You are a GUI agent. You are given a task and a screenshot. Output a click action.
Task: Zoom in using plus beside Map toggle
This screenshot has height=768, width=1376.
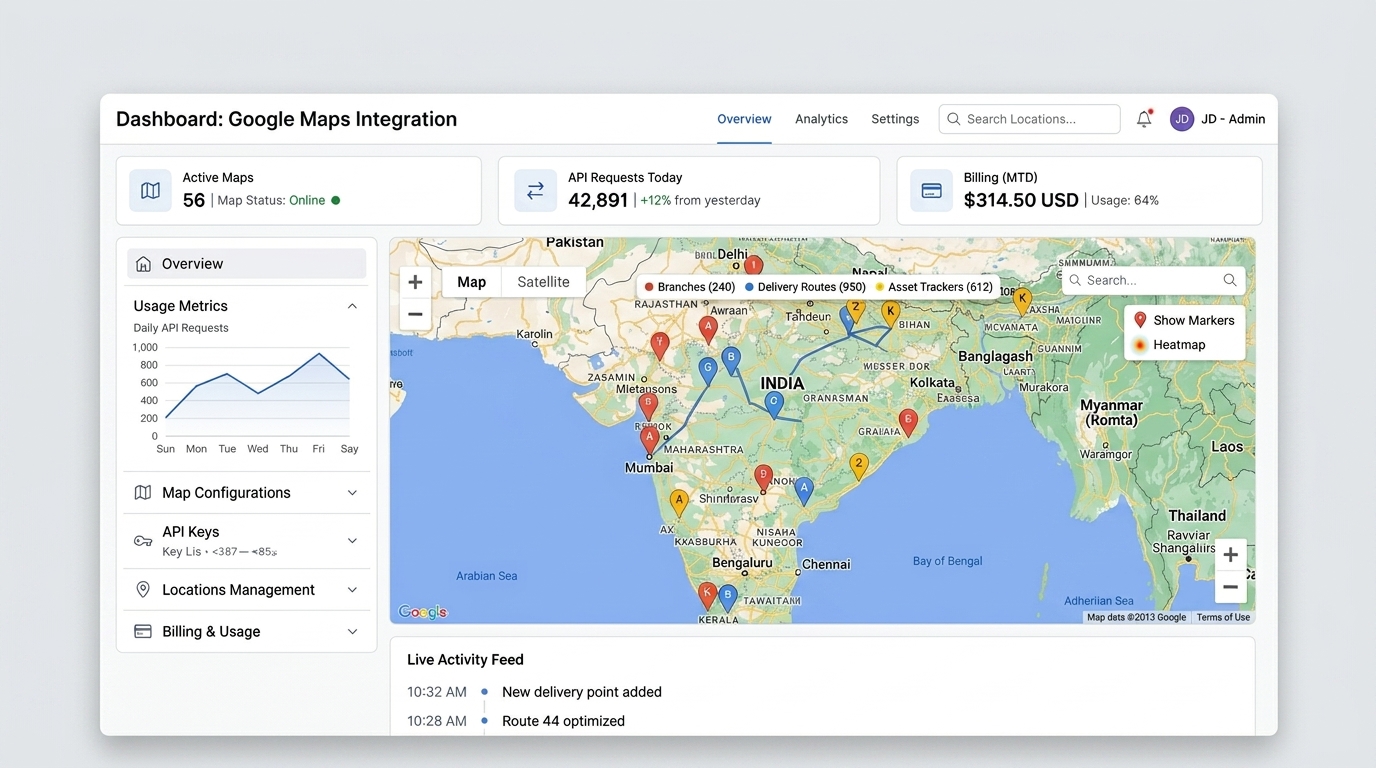pyautogui.click(x=415, y=282)
